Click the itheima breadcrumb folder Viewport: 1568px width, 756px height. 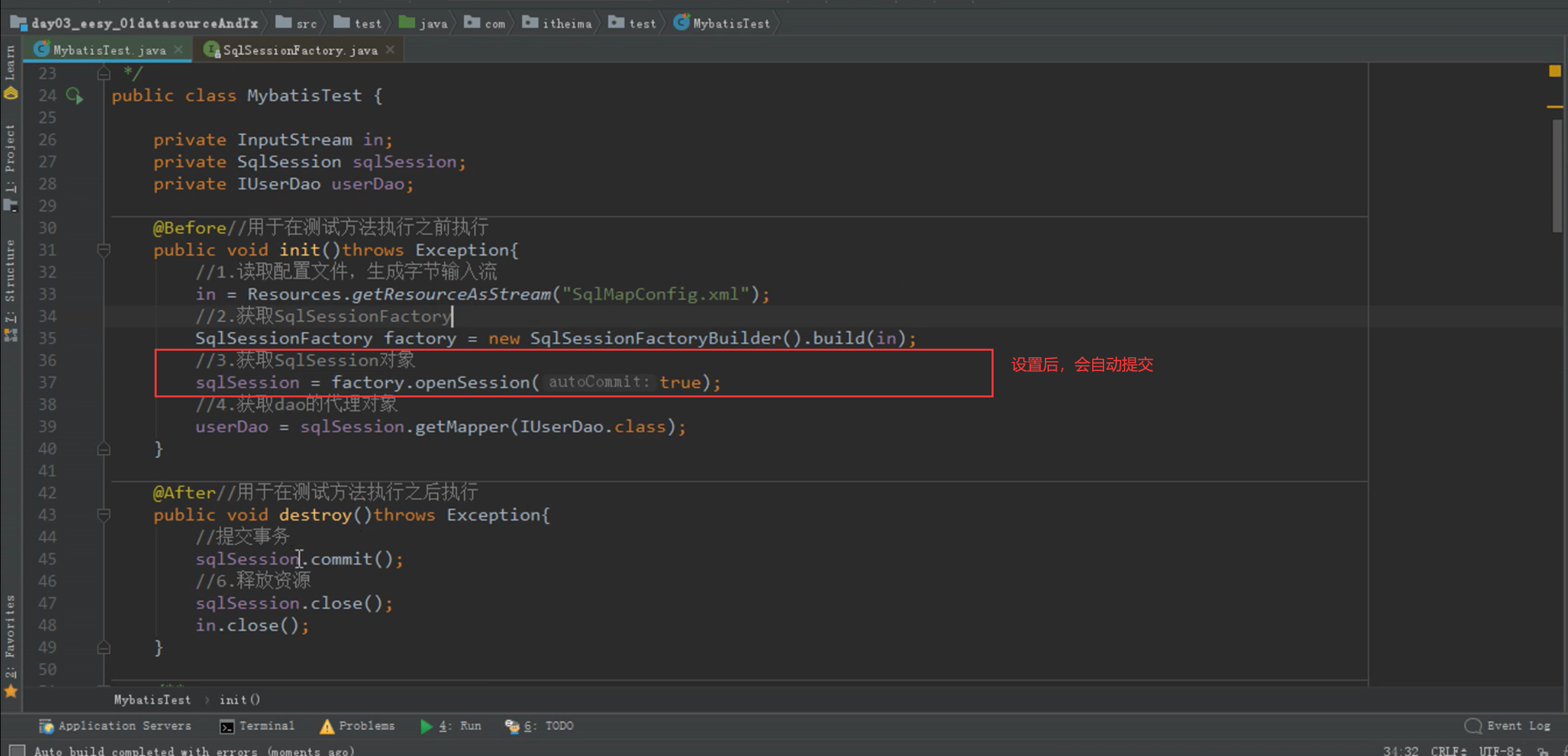[x=557, y=24]
